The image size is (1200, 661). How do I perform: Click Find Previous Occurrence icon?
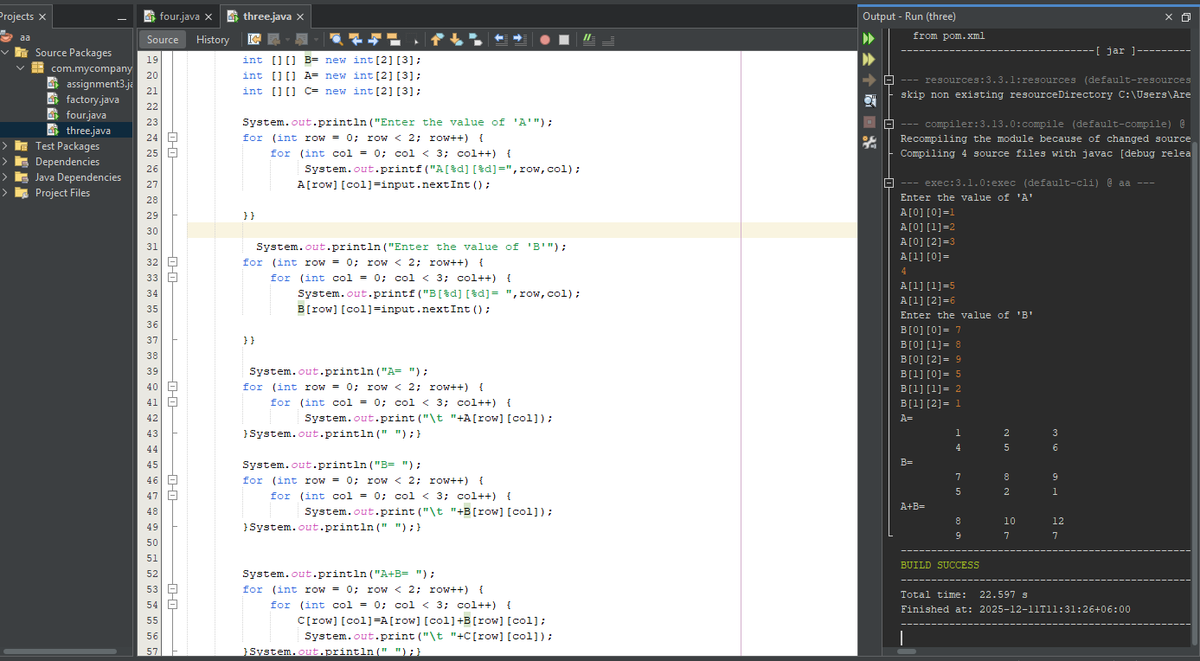pos(356,40)
